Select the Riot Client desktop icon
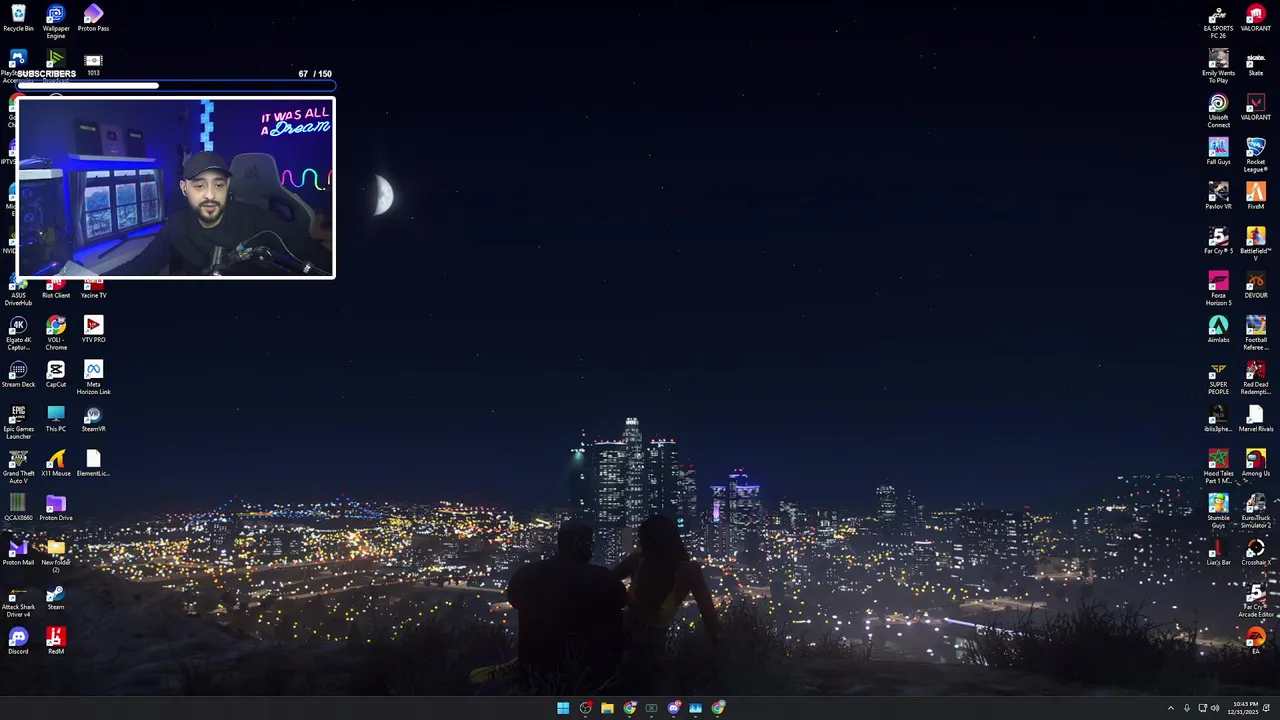This screenshot has width=1280, height=720. click(56, 290)
